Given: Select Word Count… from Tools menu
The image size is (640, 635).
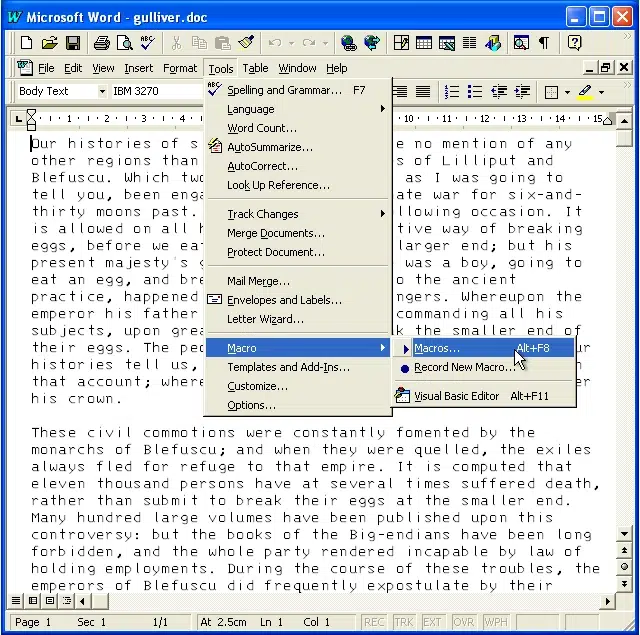Looking at the screenshot, I should 298,128.
